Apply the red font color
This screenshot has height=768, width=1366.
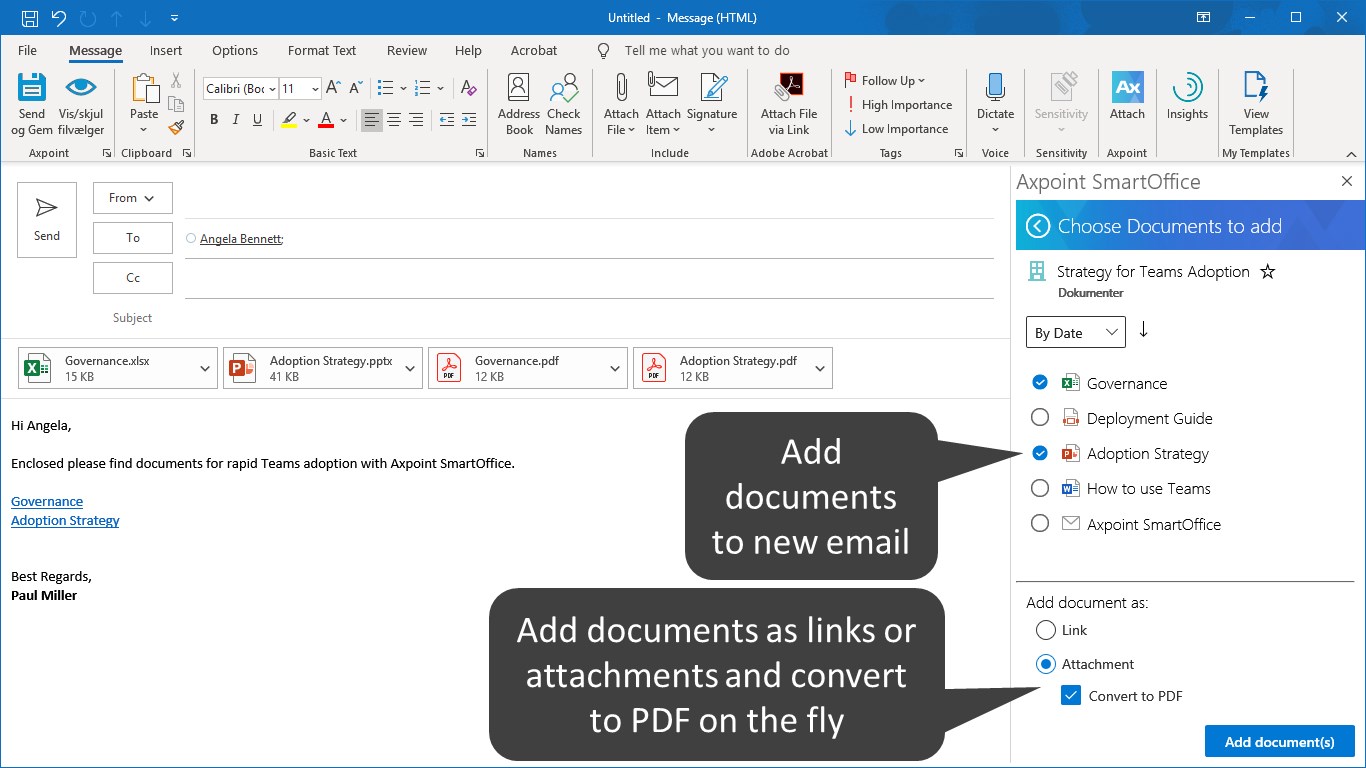(325, 120)
